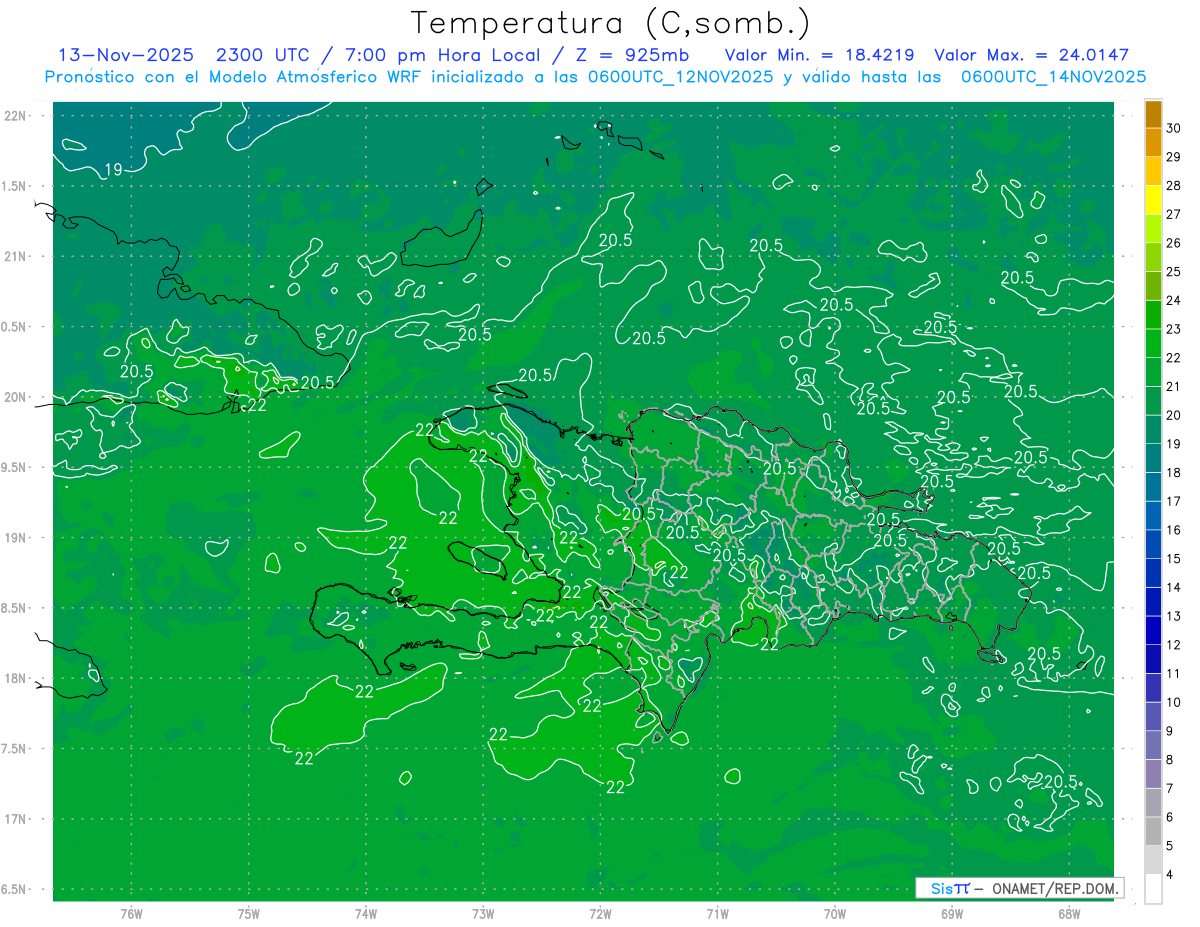1200x927 pixels.
Task: Click the orange swatch between 29 and 30
Action: coord(1153,143)
